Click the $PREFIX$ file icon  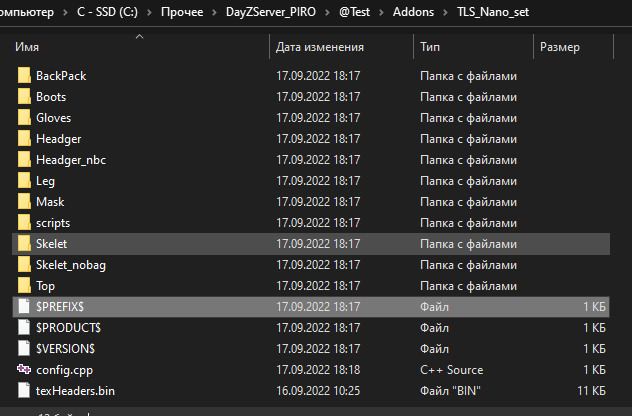pos(24,306)
